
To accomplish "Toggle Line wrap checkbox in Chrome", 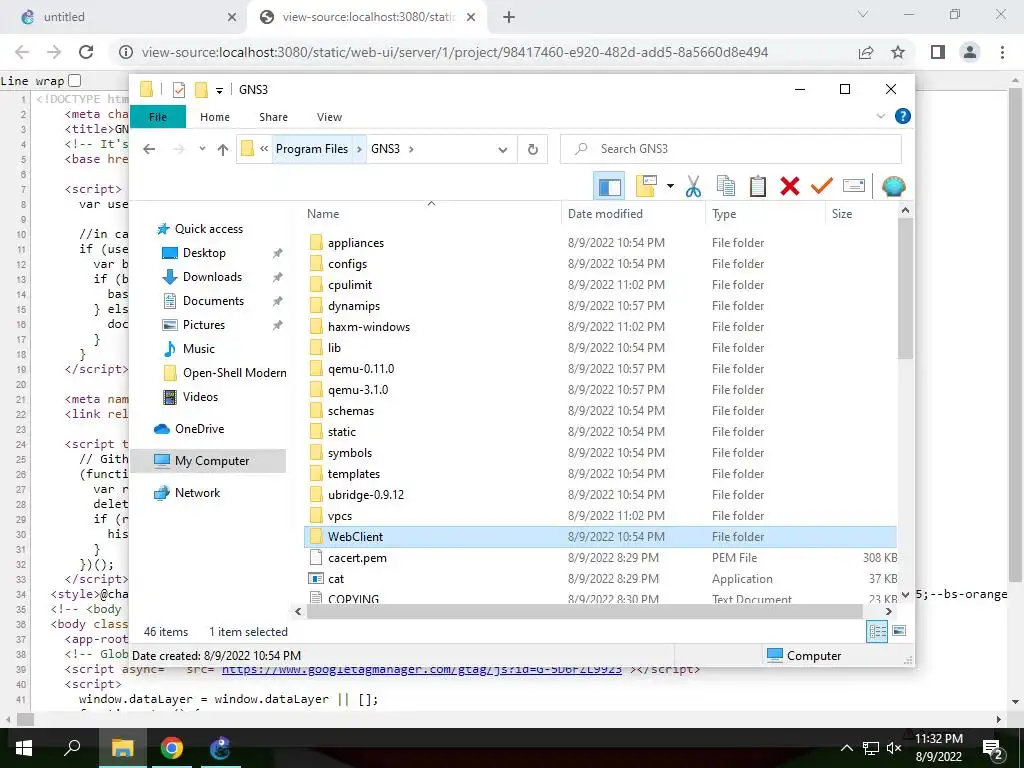I will point(74,80).
